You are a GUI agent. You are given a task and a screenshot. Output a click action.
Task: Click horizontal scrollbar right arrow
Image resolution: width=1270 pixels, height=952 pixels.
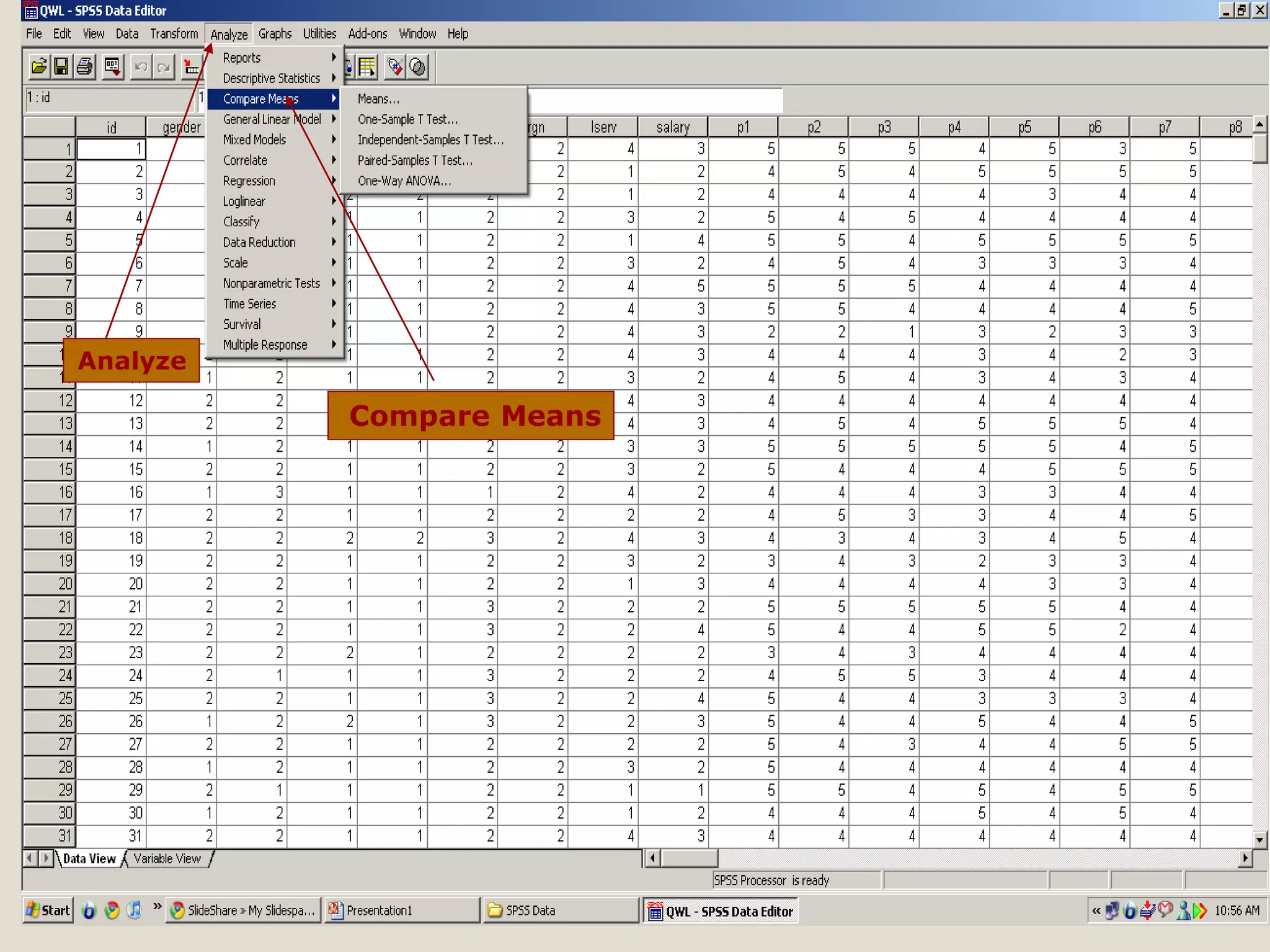tap(1245, 858)
